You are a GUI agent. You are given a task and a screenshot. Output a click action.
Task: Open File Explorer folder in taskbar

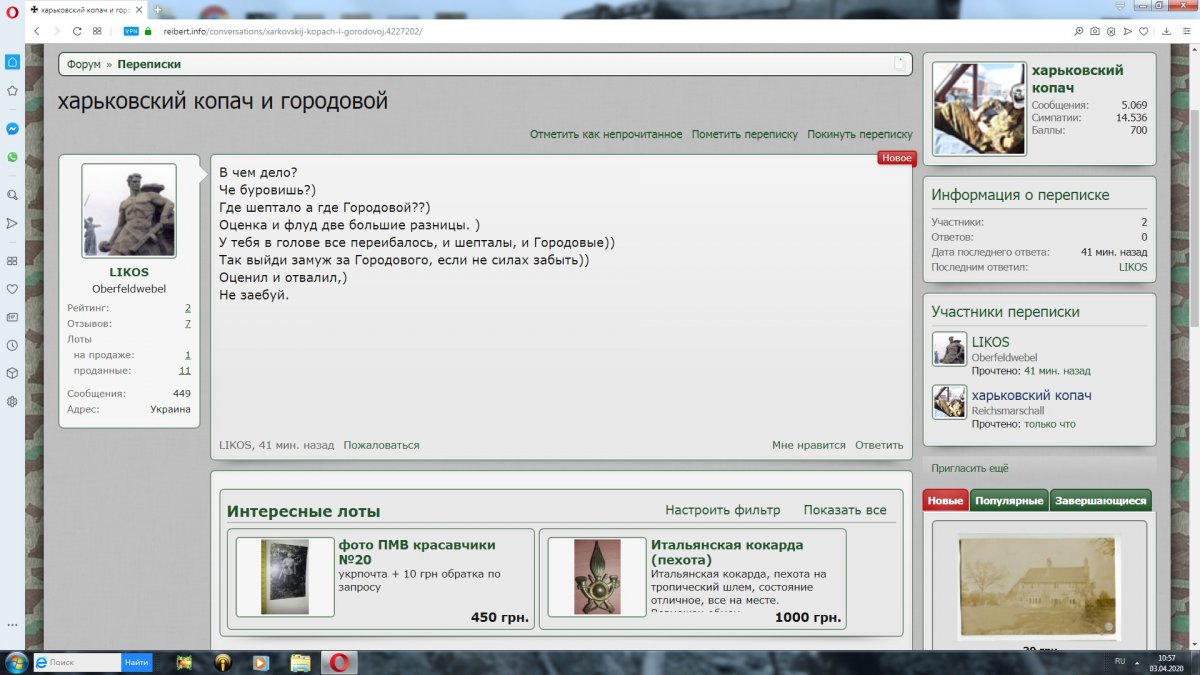[x=300, y=662]
